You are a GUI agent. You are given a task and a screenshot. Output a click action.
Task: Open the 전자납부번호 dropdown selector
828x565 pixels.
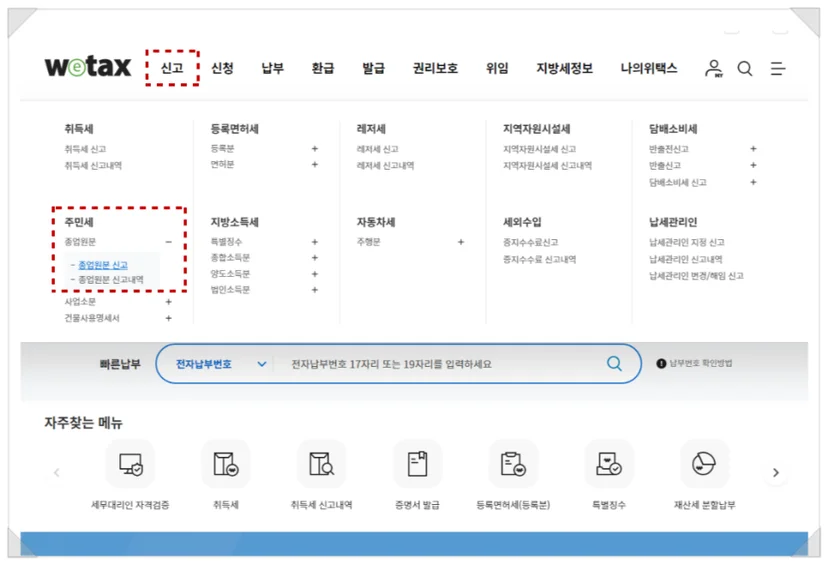click(x=221, y=364)
